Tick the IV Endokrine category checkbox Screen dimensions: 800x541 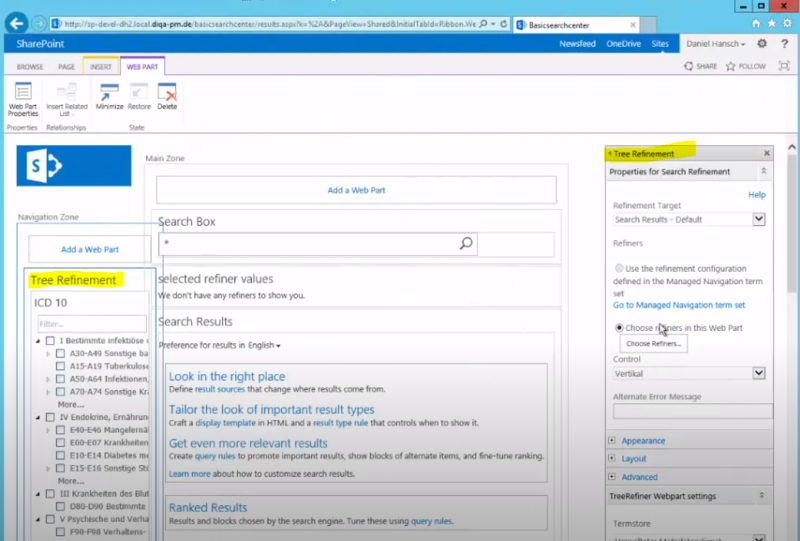click(50, 417)
